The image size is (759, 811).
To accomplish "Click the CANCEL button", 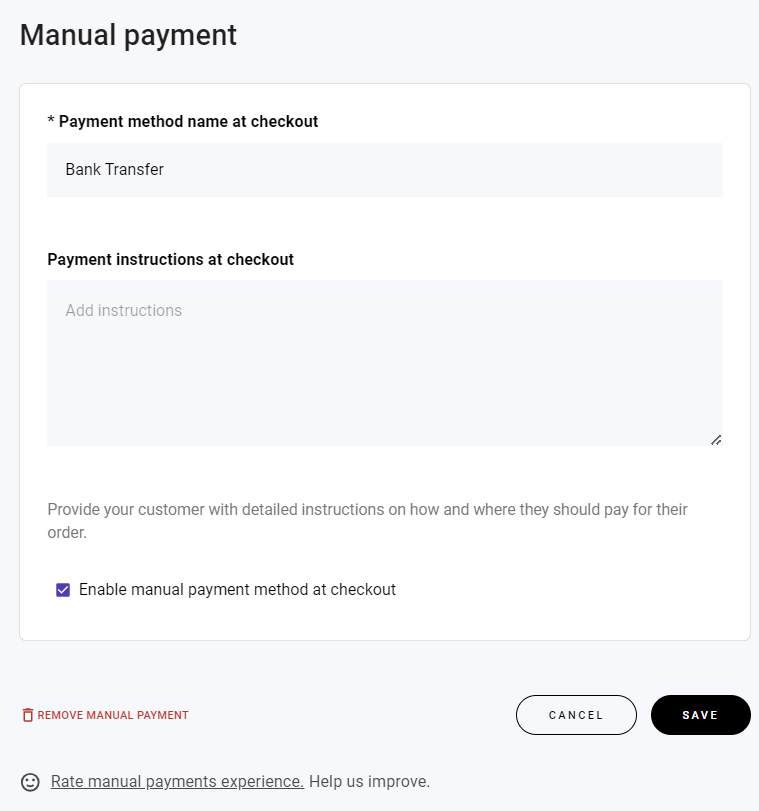I will click(576, 715).
